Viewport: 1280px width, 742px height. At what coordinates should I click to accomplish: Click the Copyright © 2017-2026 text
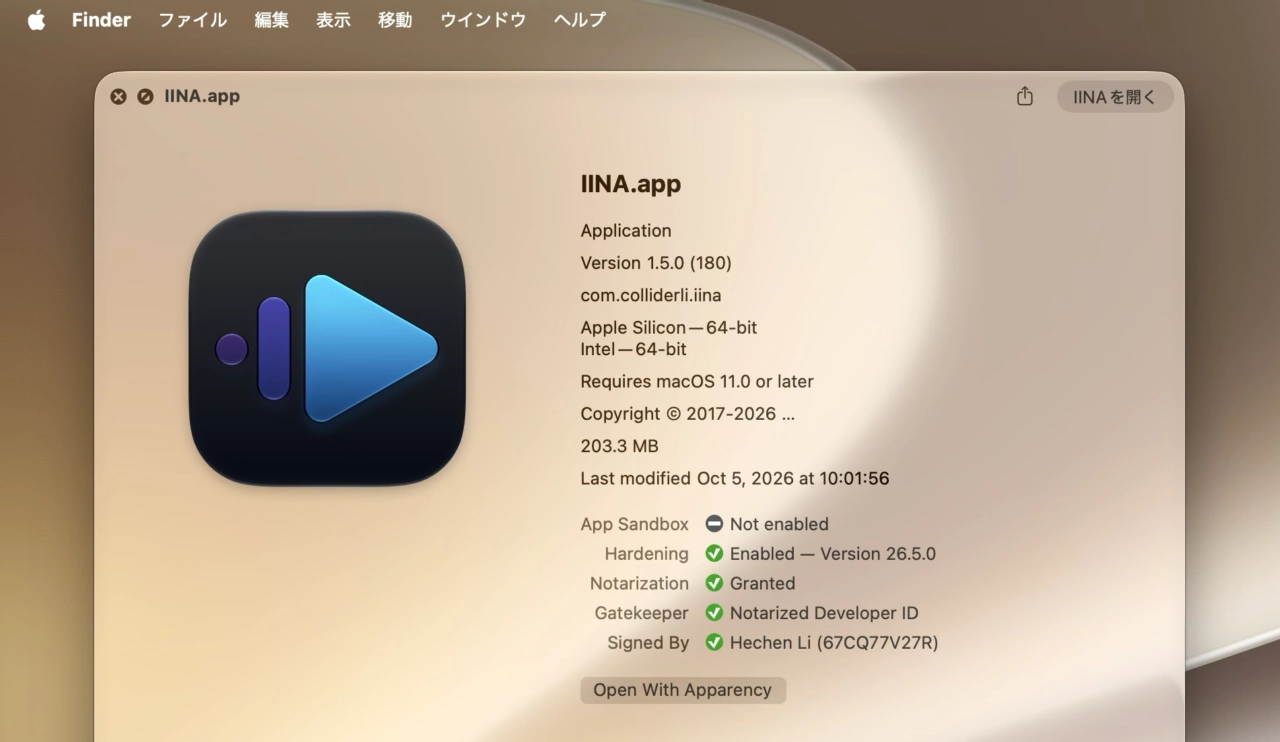[688, 414]
